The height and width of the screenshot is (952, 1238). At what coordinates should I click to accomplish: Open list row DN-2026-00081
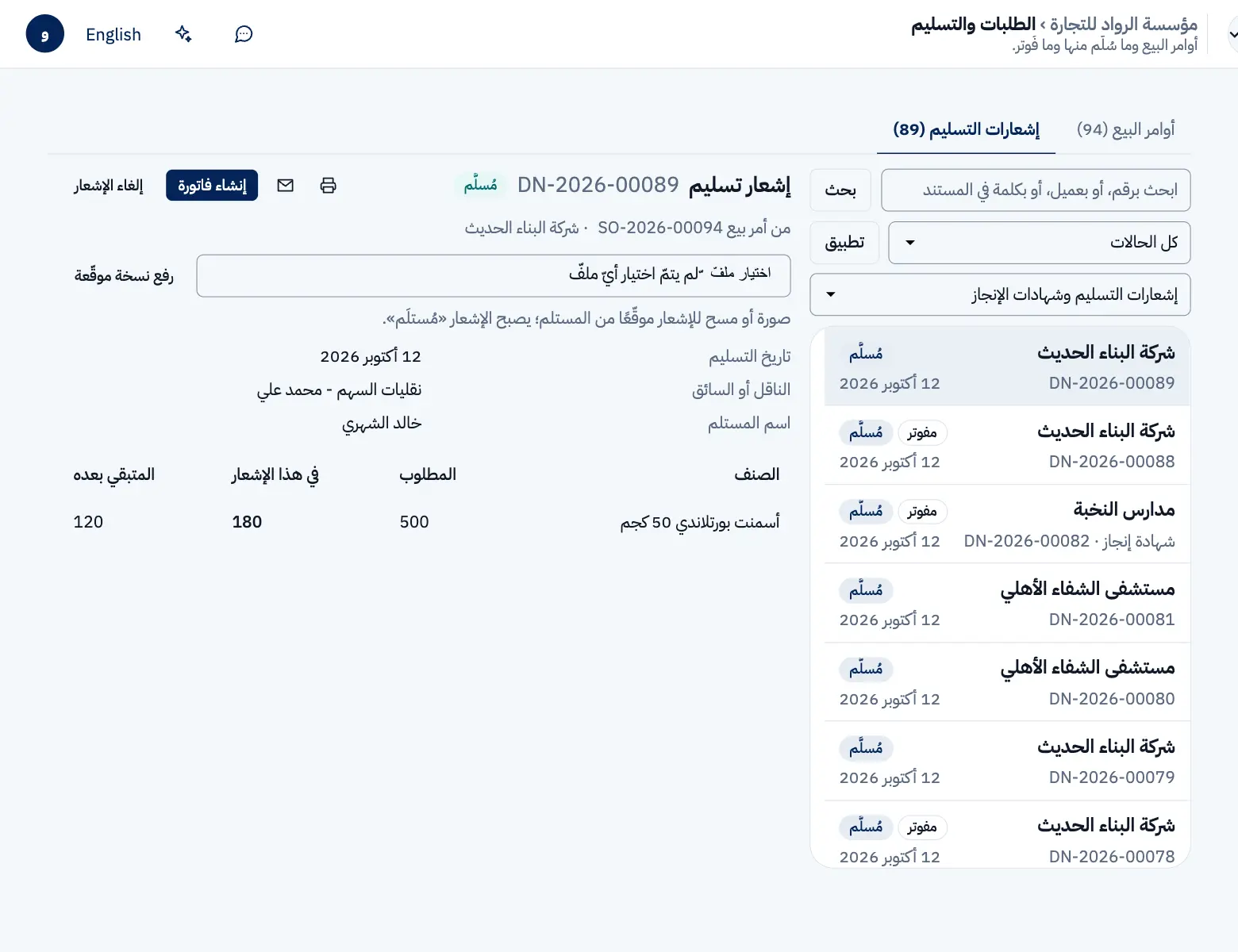point(1007,604)
